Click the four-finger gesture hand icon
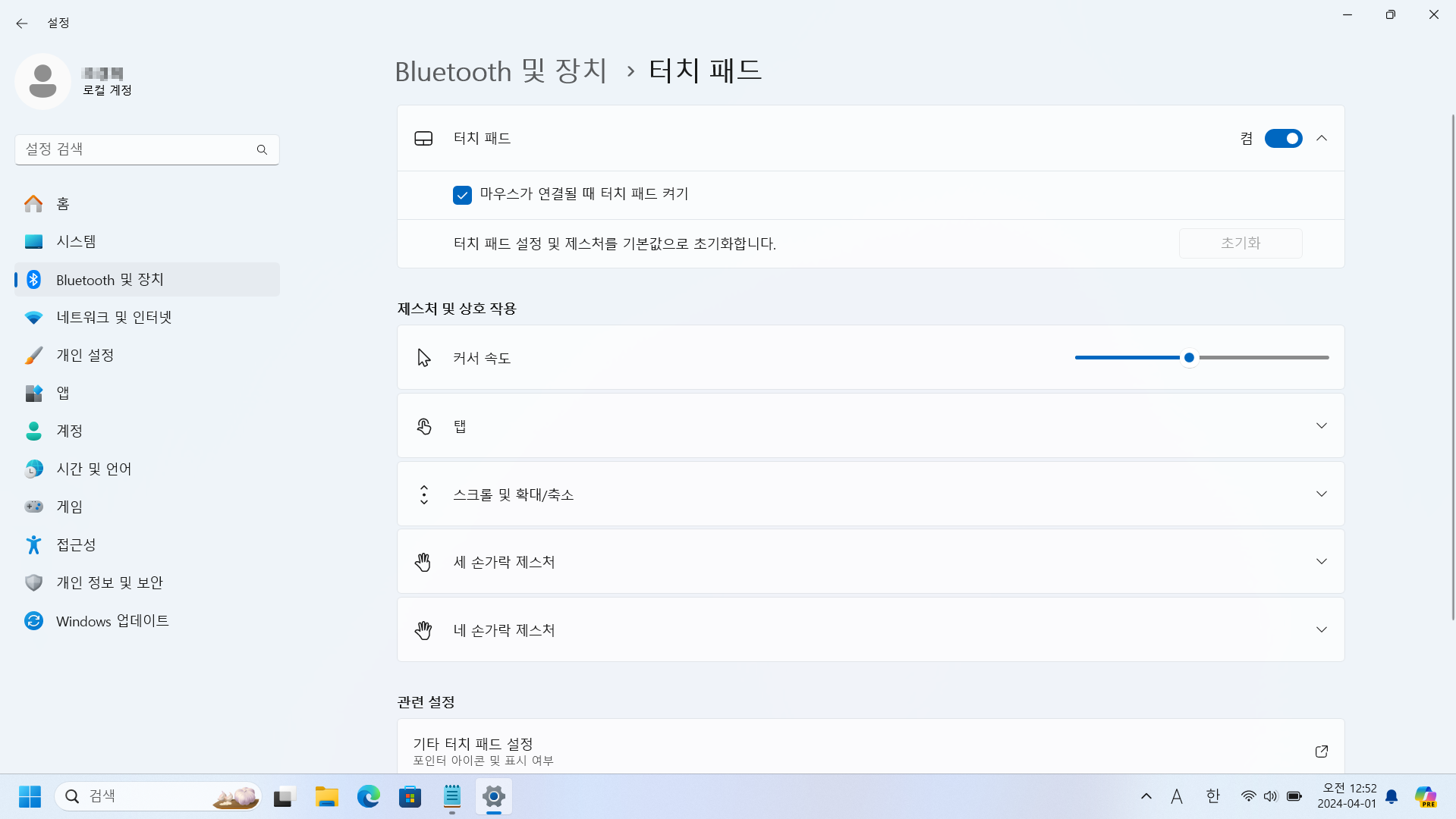This screenshot has height=819, width=1456. pos(423,630)
